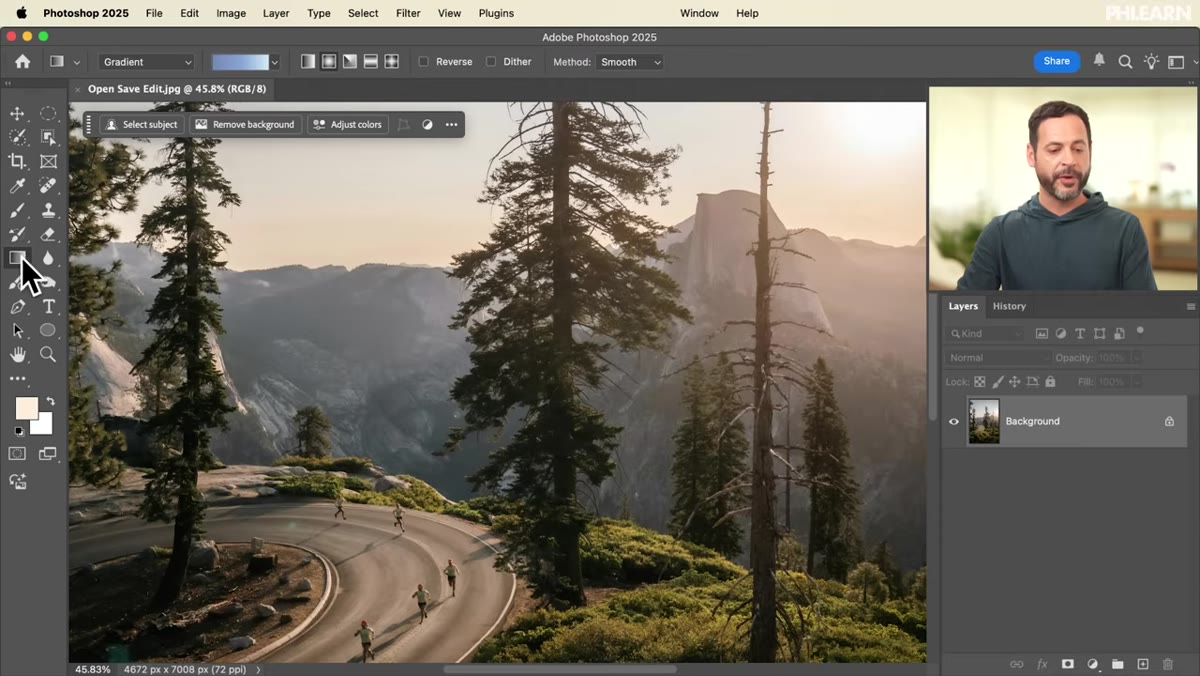Viewport: 1200px width, 676px height.
Task: Switch to the History tab
Action: click(1009, 306)
